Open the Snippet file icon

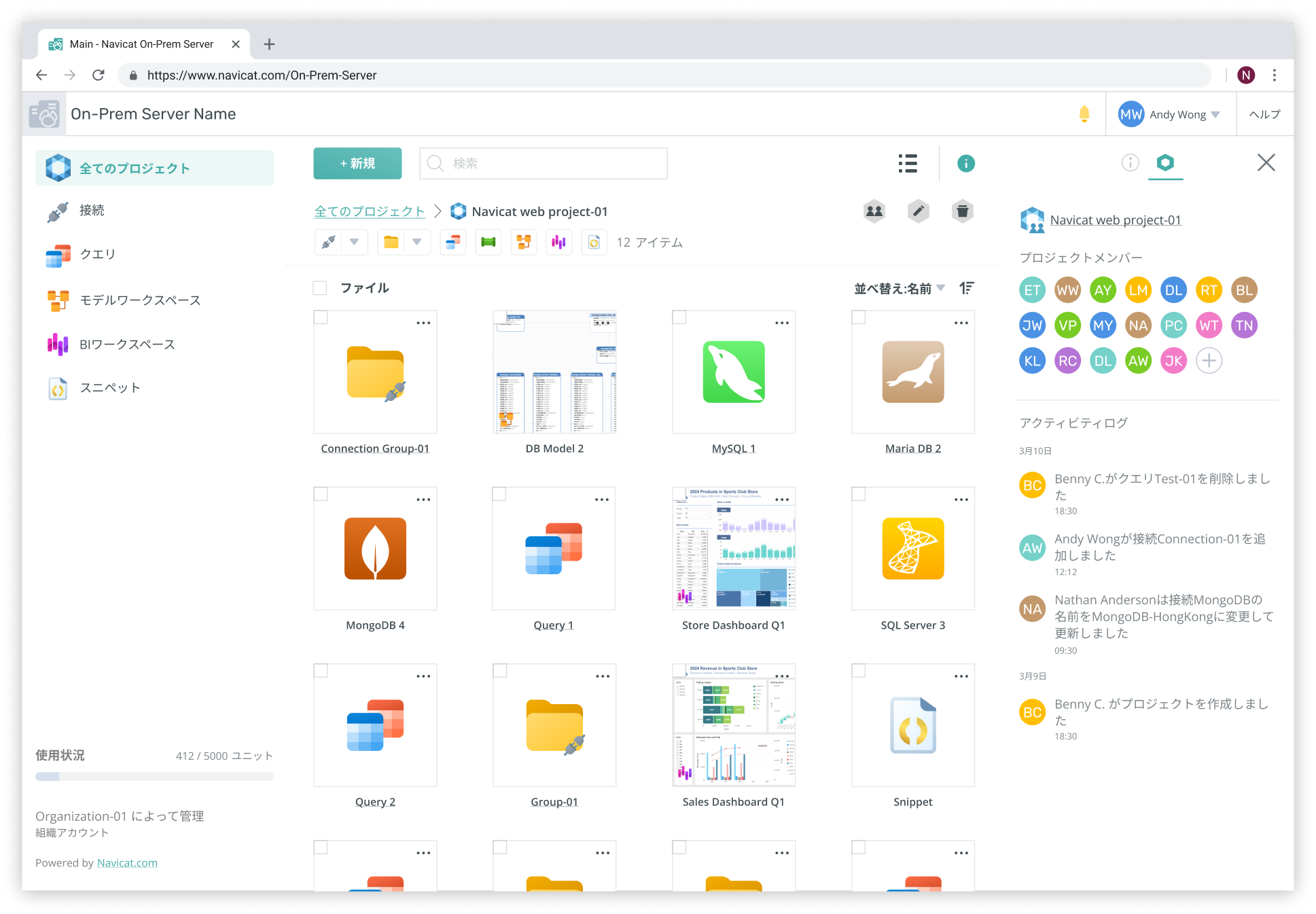tap(913, 725)
